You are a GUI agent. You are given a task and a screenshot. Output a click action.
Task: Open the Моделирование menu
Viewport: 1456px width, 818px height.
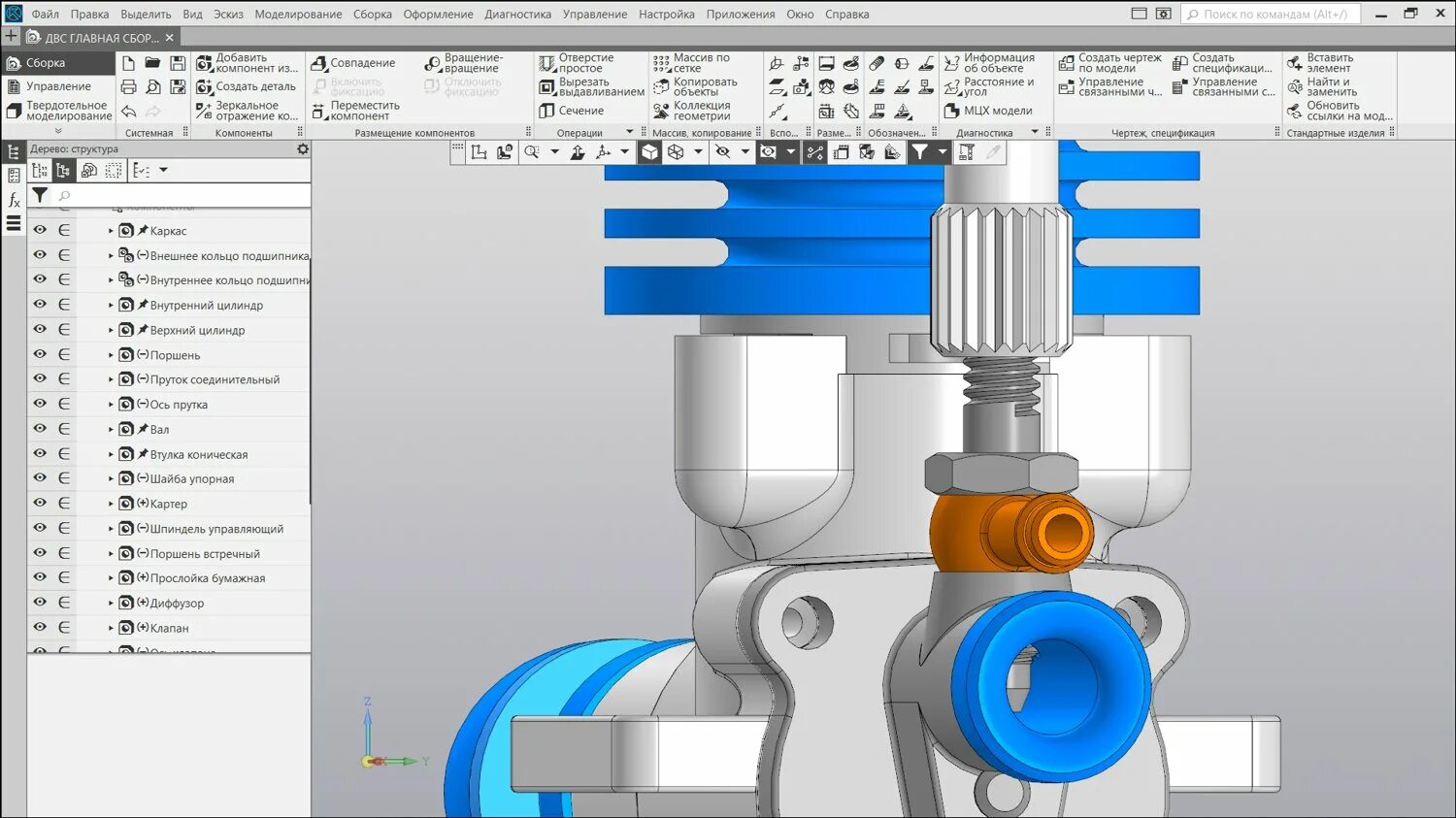[298, 15]
